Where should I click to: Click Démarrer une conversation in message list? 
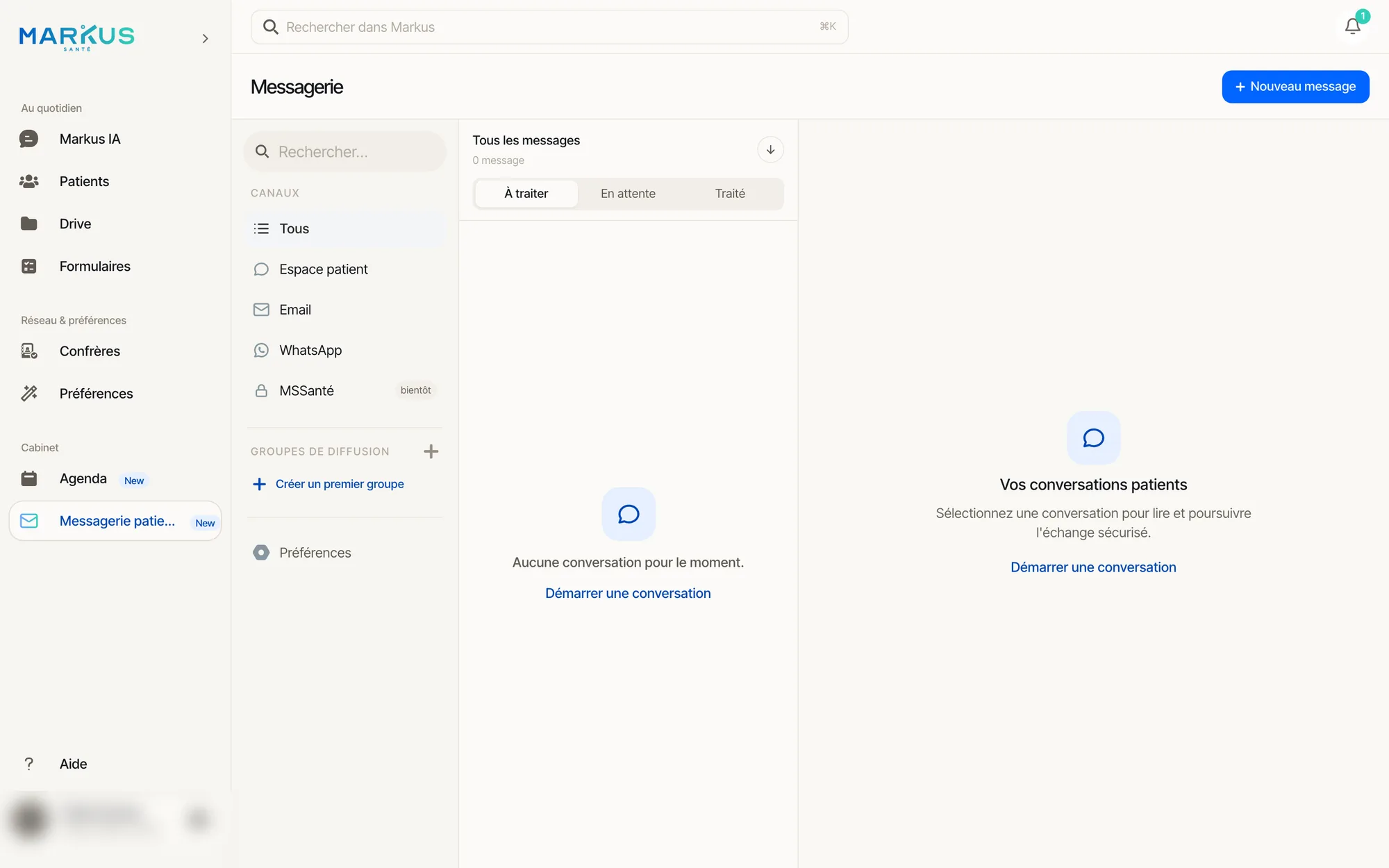[628, 593]
